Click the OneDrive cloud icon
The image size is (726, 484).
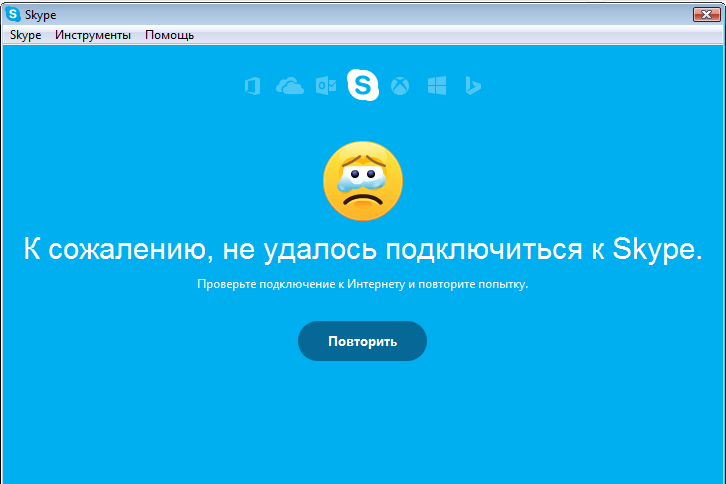click(290, 86)
